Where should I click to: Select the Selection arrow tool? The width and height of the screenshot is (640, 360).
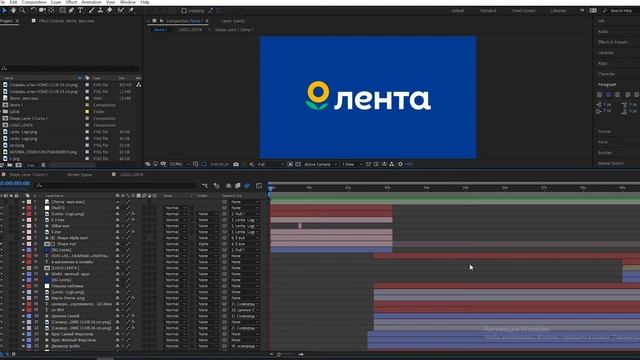tap(4, 11)
